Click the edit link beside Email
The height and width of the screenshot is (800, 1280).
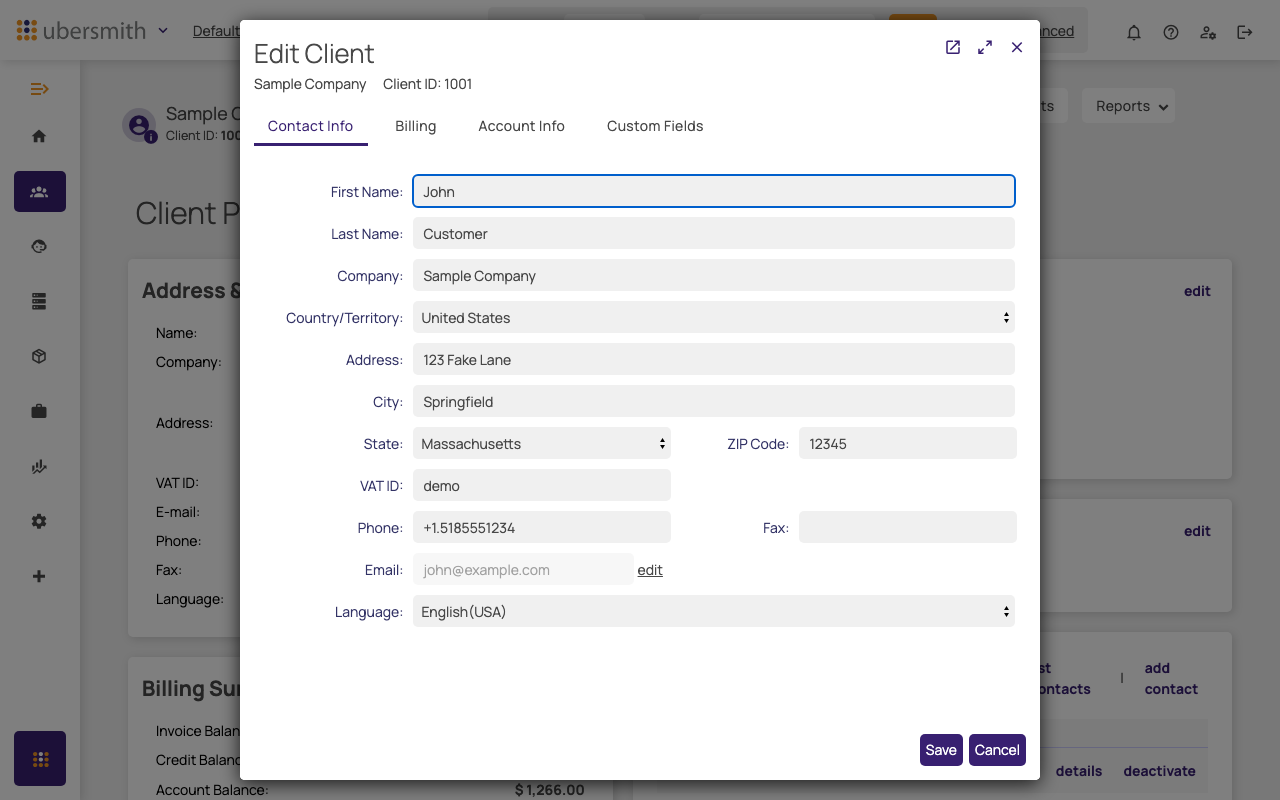coord(650,570)
